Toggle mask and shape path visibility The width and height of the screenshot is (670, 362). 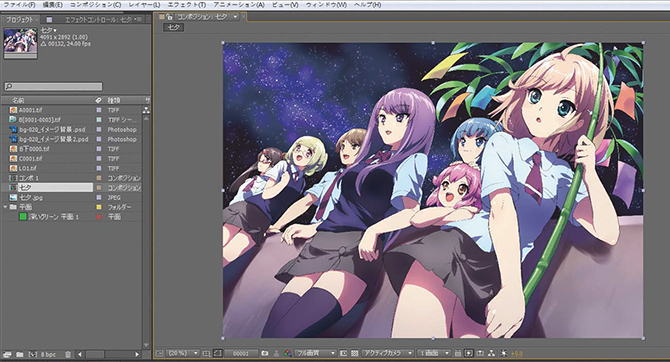tap(217, 353)
